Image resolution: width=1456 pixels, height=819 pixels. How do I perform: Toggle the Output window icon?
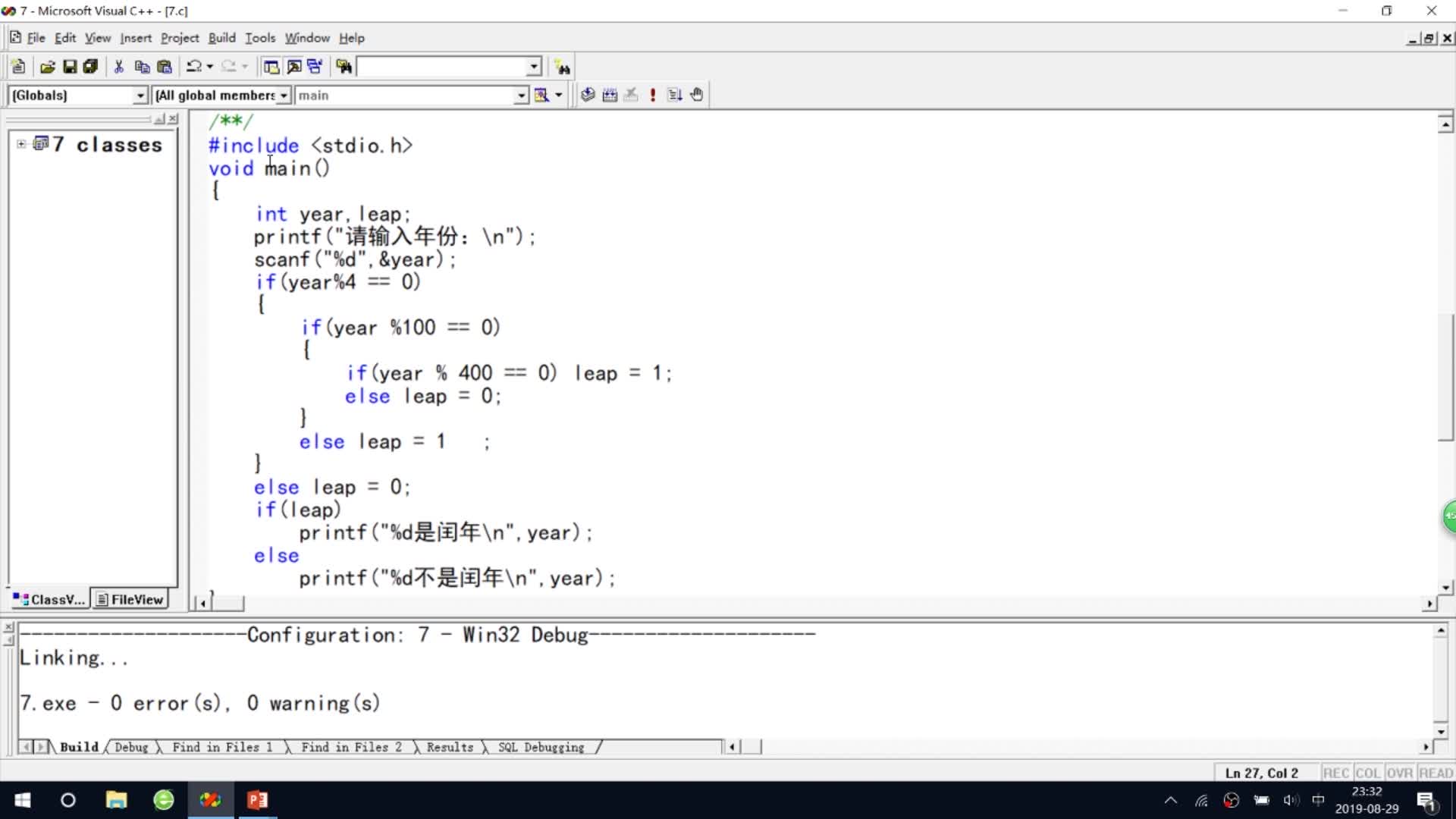293,67
